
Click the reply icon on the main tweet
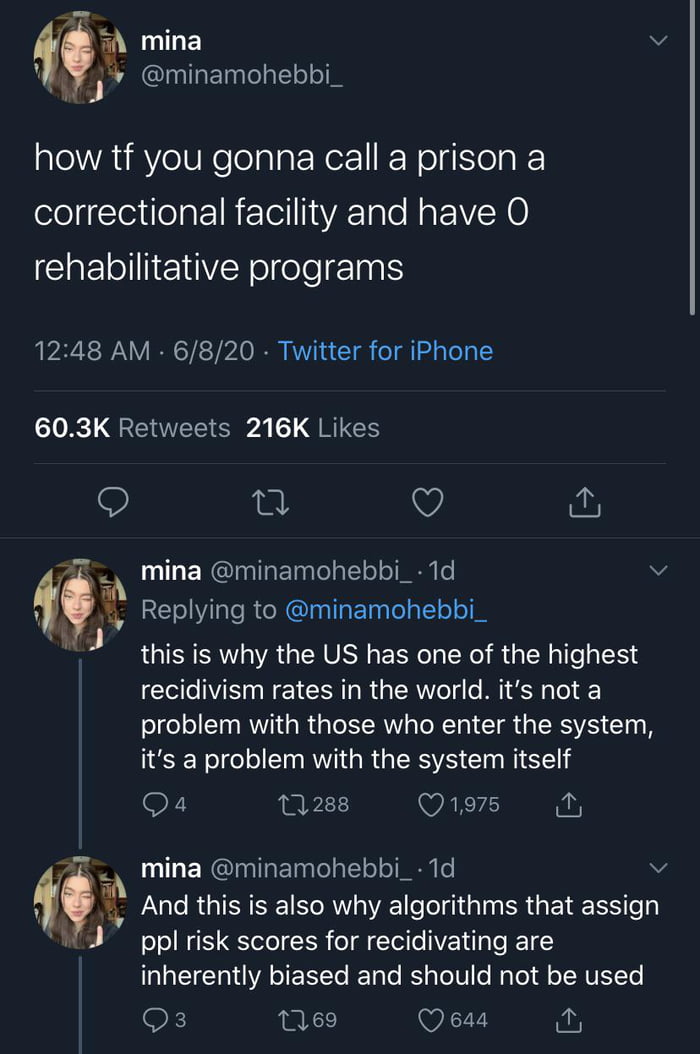[x=113, y=502]
